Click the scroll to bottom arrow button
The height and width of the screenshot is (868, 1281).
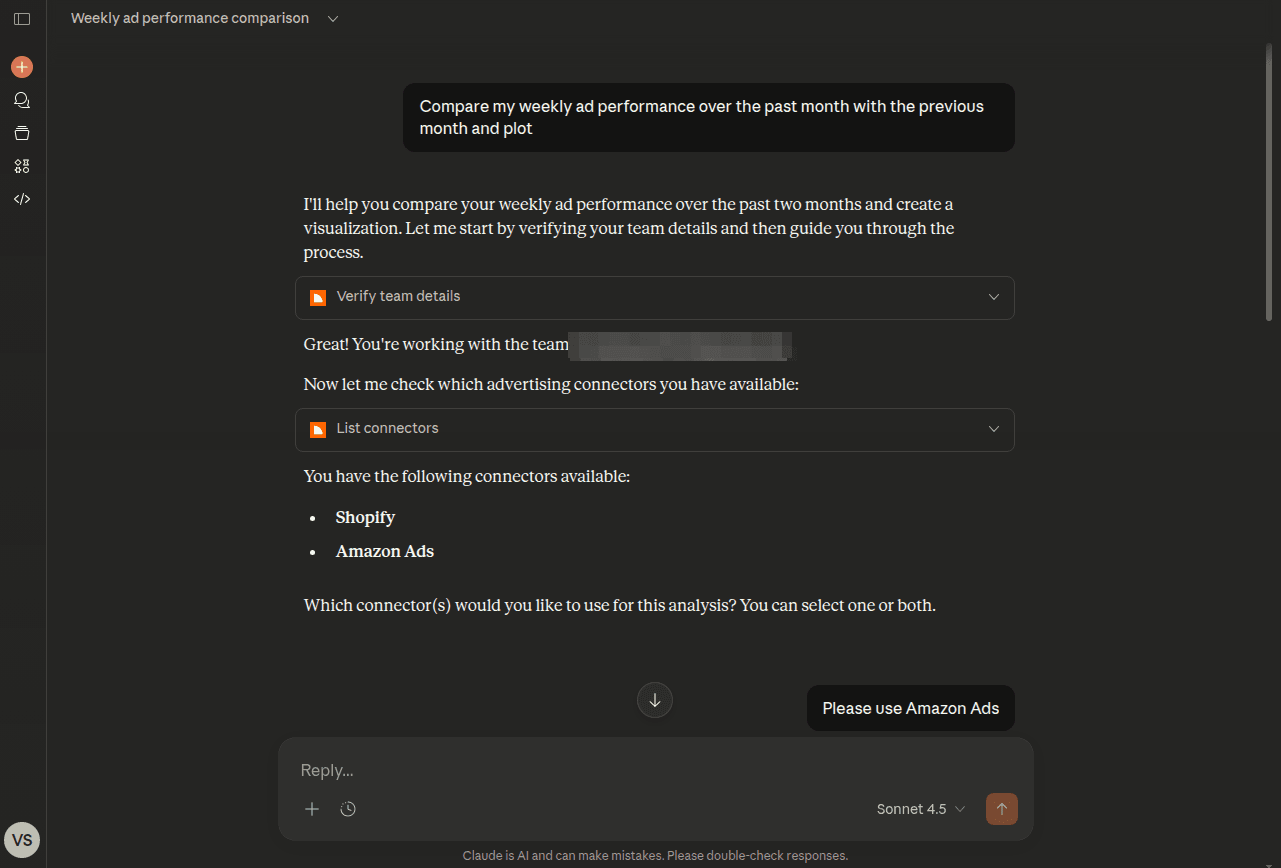point(655,700)
